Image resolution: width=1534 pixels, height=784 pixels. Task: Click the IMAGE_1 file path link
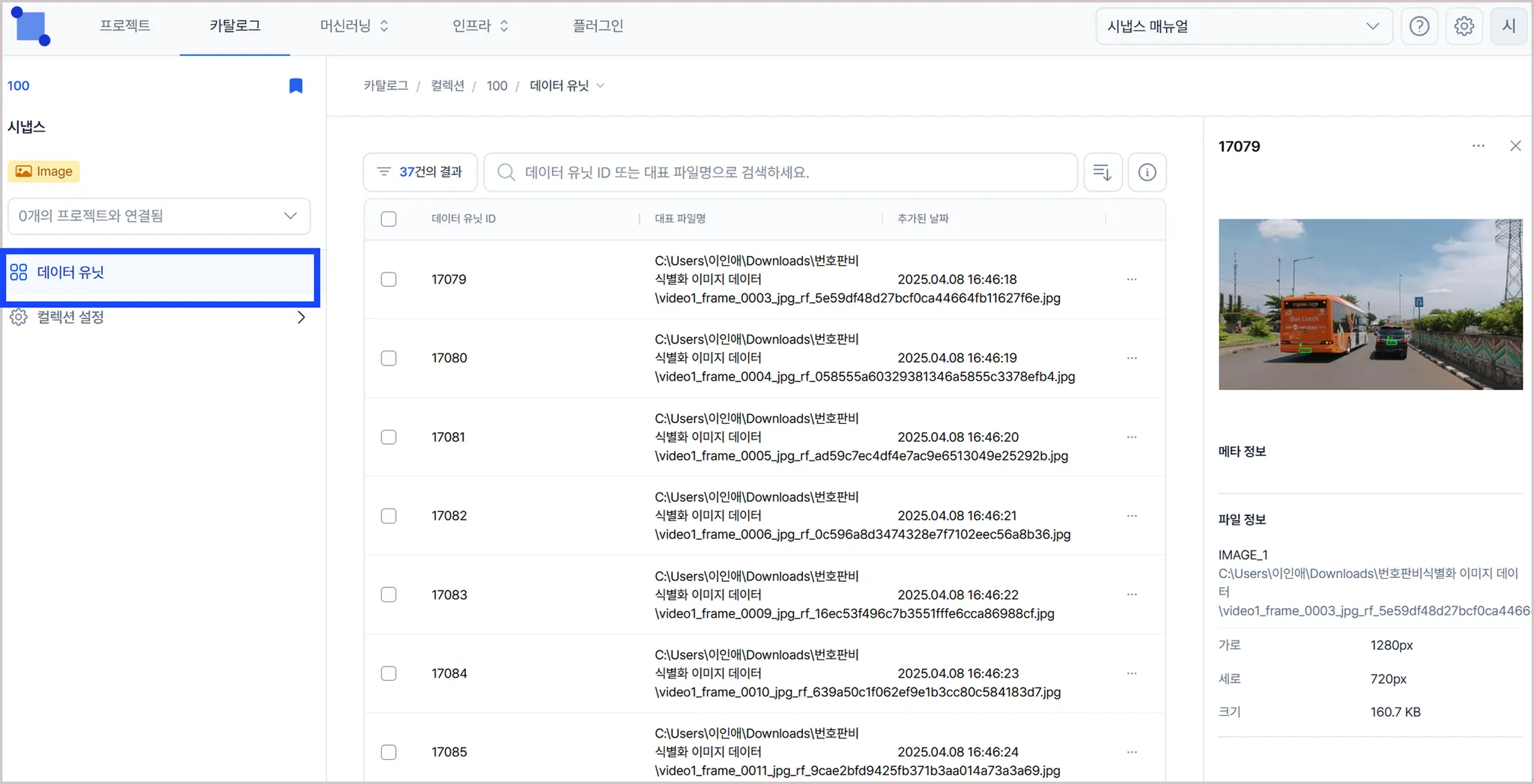[x=1374, y=592]
